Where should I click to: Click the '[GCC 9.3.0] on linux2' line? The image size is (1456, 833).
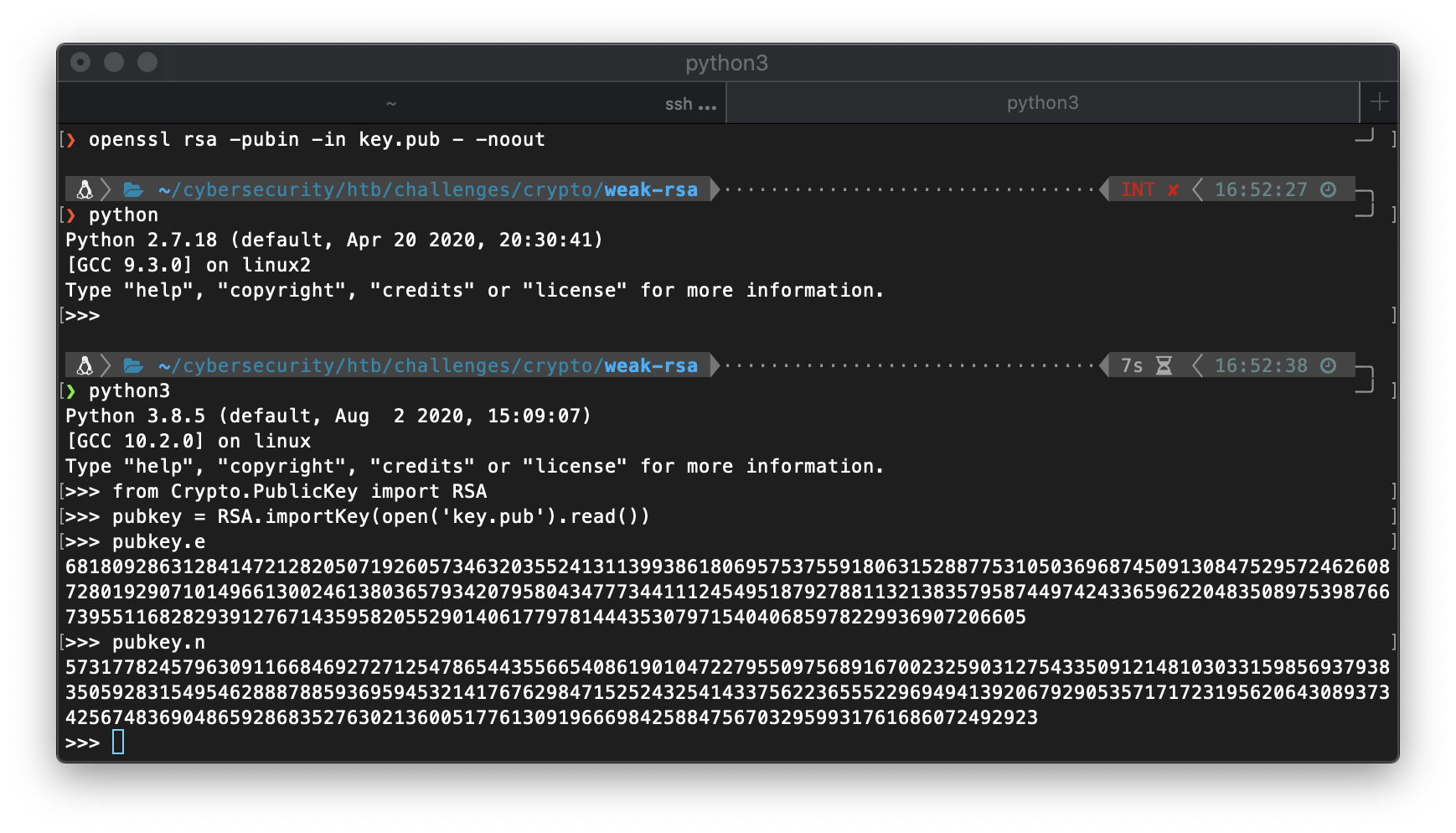(188, 266)
